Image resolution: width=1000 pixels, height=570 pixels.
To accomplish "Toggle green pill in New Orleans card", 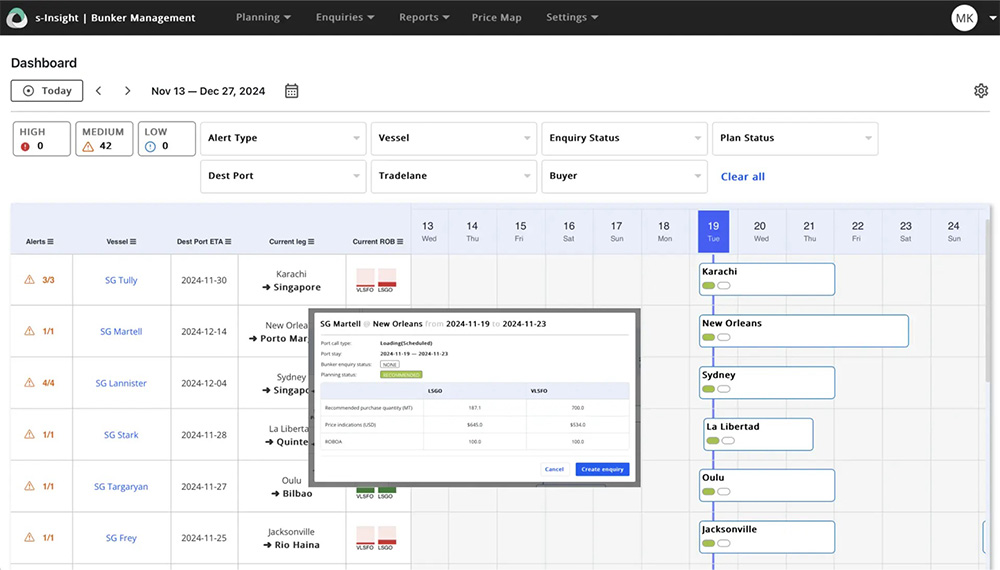I will tap(709, 337).
